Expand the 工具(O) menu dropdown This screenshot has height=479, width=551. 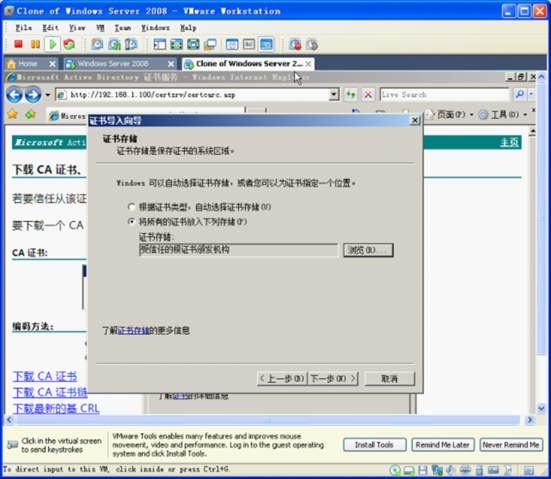tap(525, 115)
